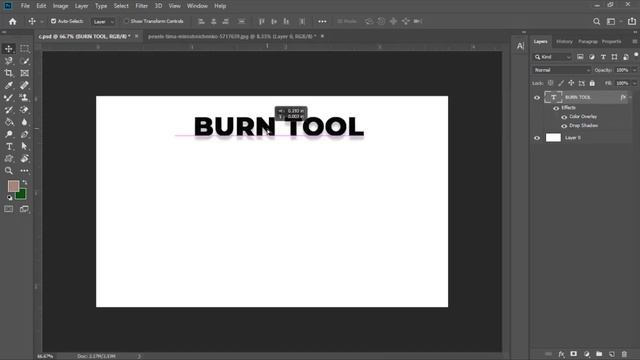This screenshot has width=640, height=360.
Task: Enable Show Transform Controls checkbox
Action: point(127,21)
